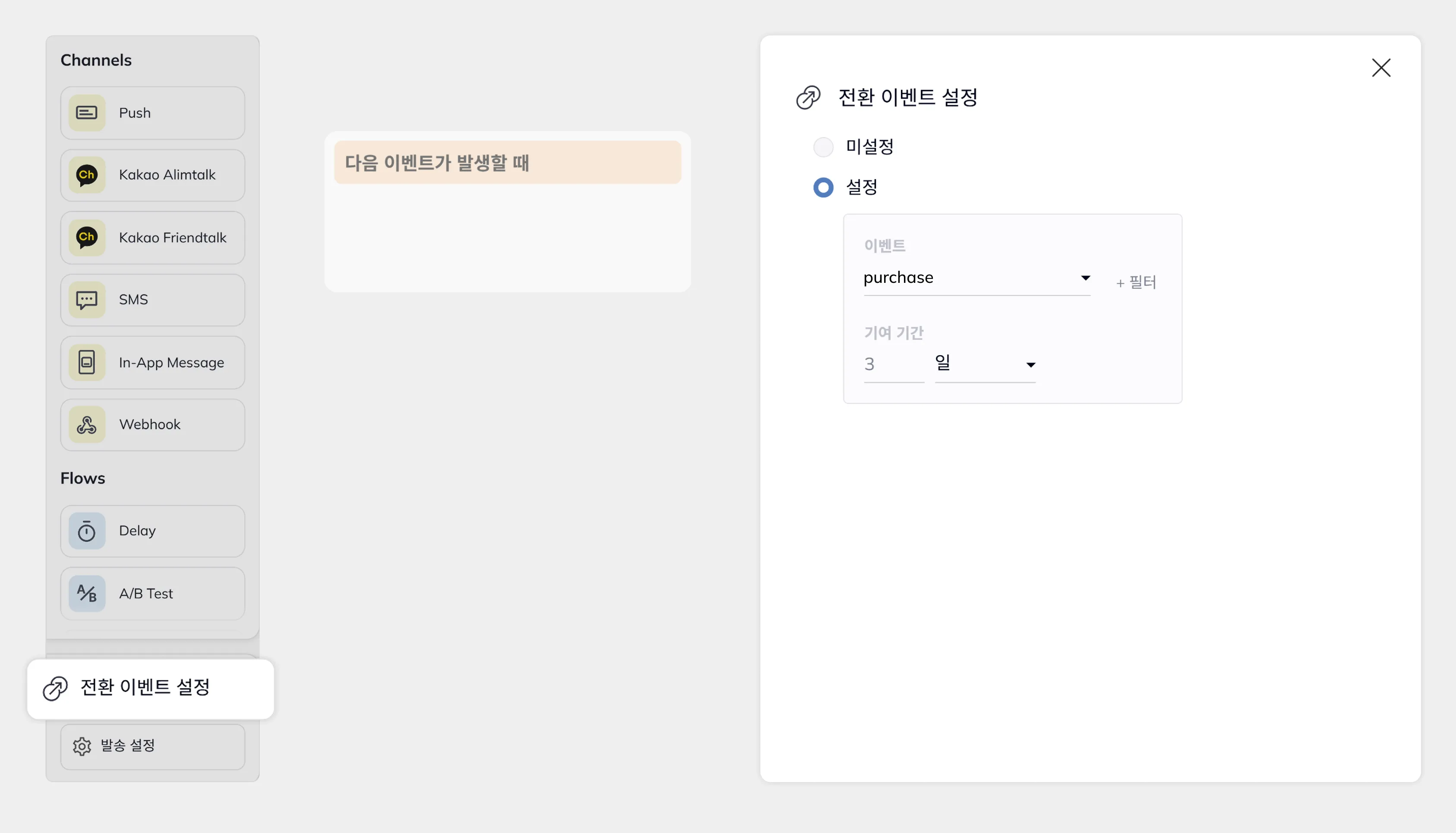Select the Kakao Alimtalk label
1456x833 pixels.
tap(167, 175)
